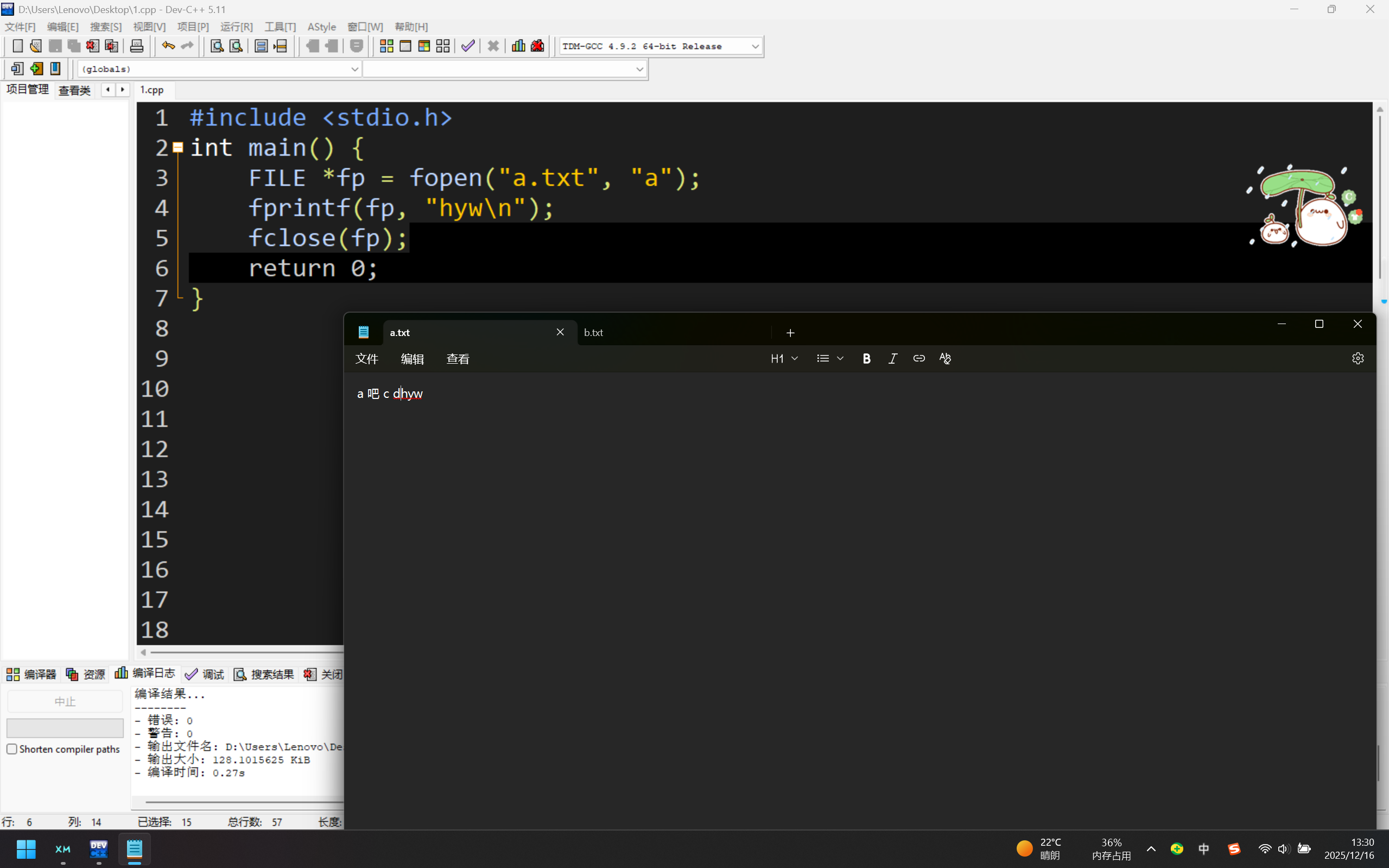Viewport: 1389px width, 868px height.
Task: Click the insert link icon in Notepad
Action: tap(918, 359)
